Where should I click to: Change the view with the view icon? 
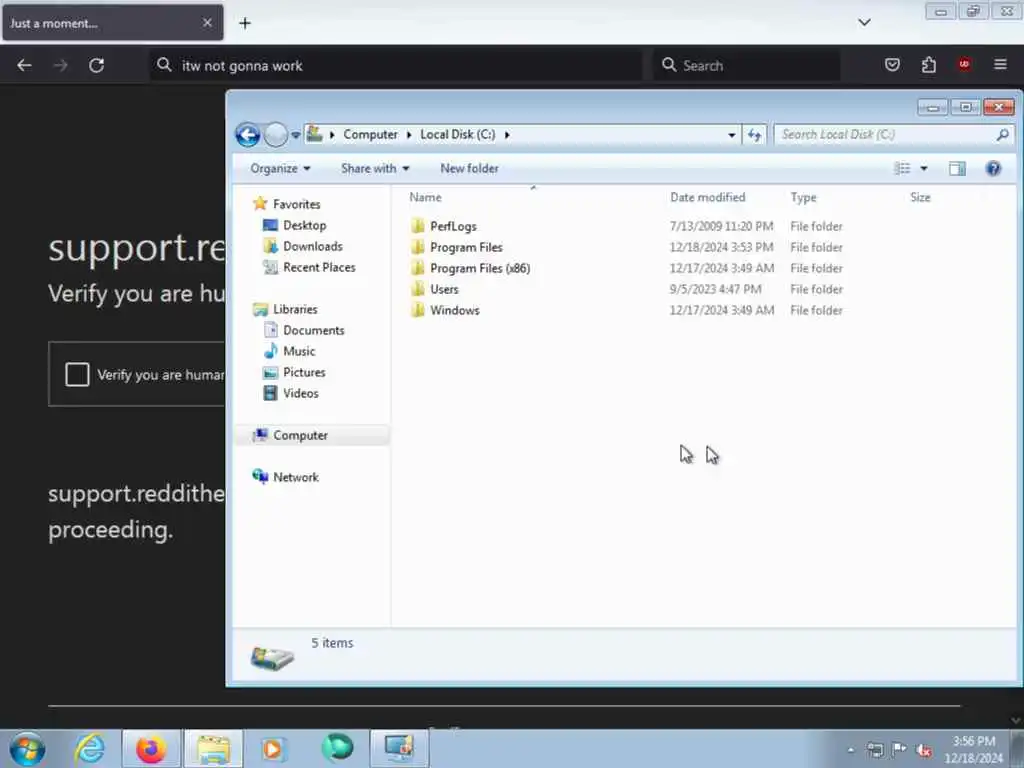(902, 168)
